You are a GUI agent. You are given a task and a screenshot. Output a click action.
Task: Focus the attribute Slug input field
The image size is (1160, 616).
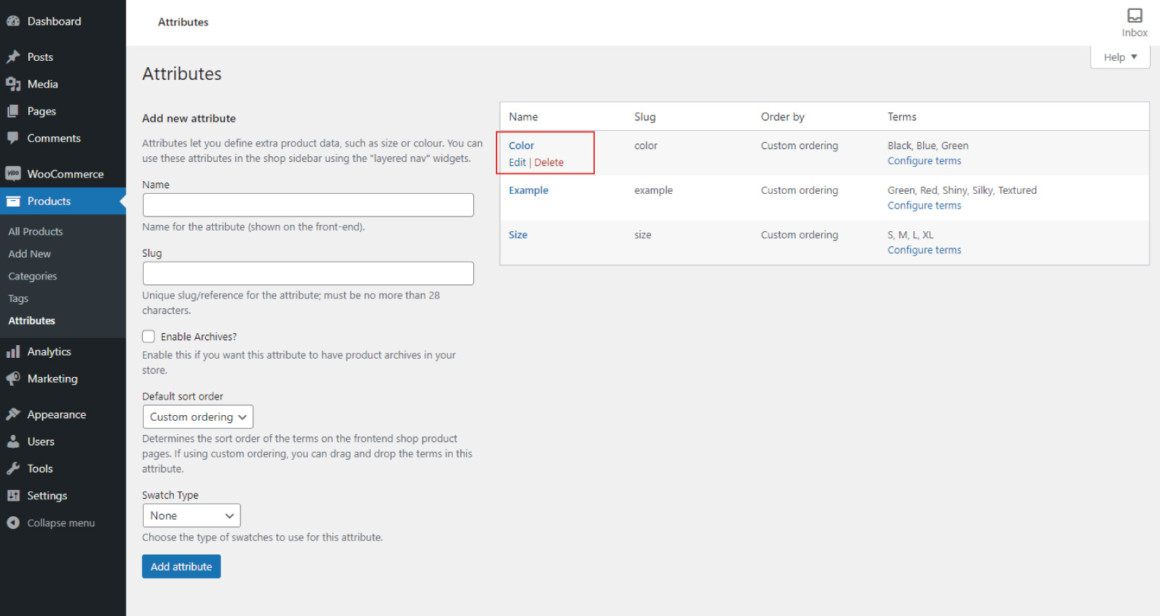point(308,273)
